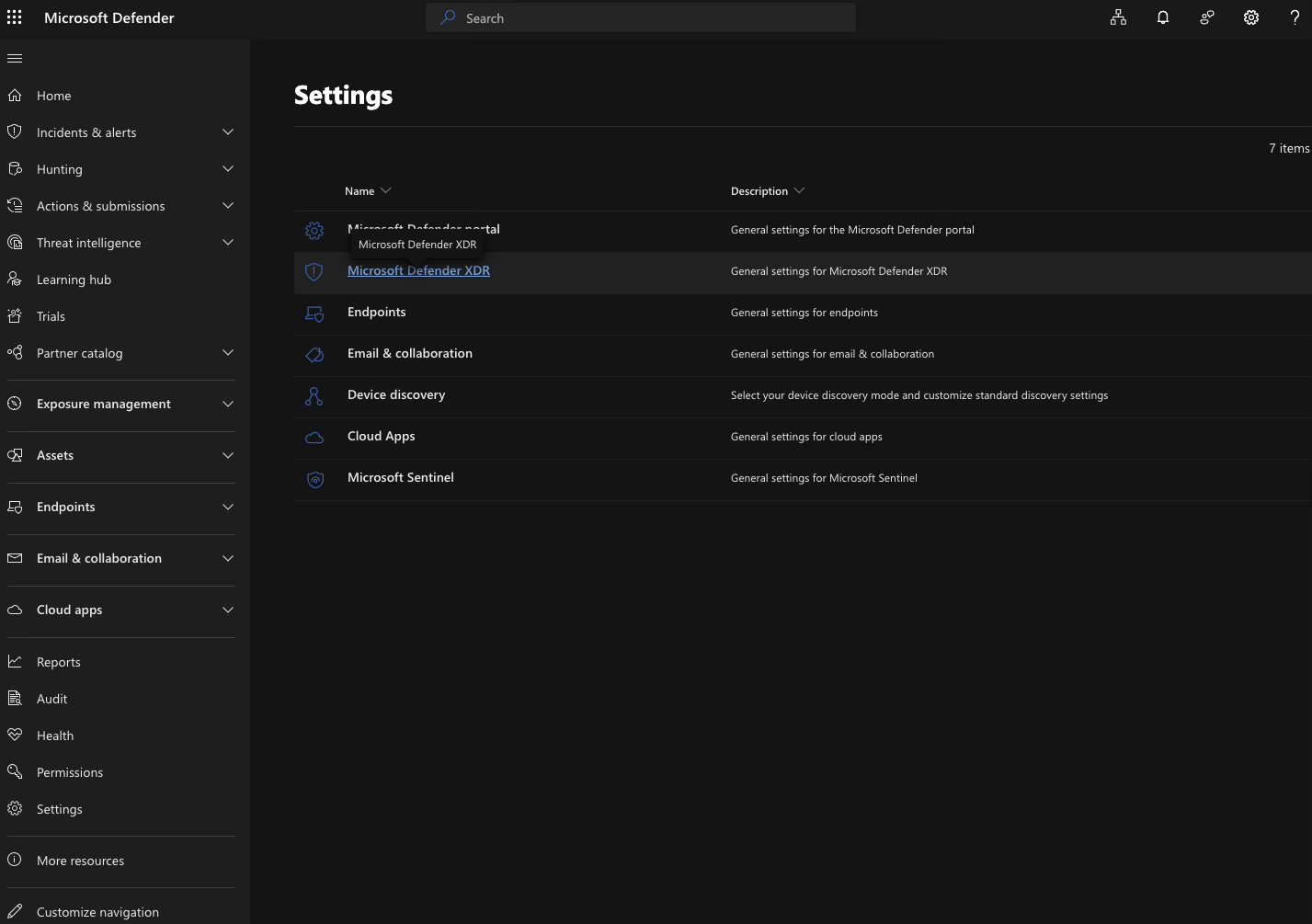Viewport: 1312px width, 924px height.
Task: Click the Health icon in the sidebar
Action: (15, 735)
